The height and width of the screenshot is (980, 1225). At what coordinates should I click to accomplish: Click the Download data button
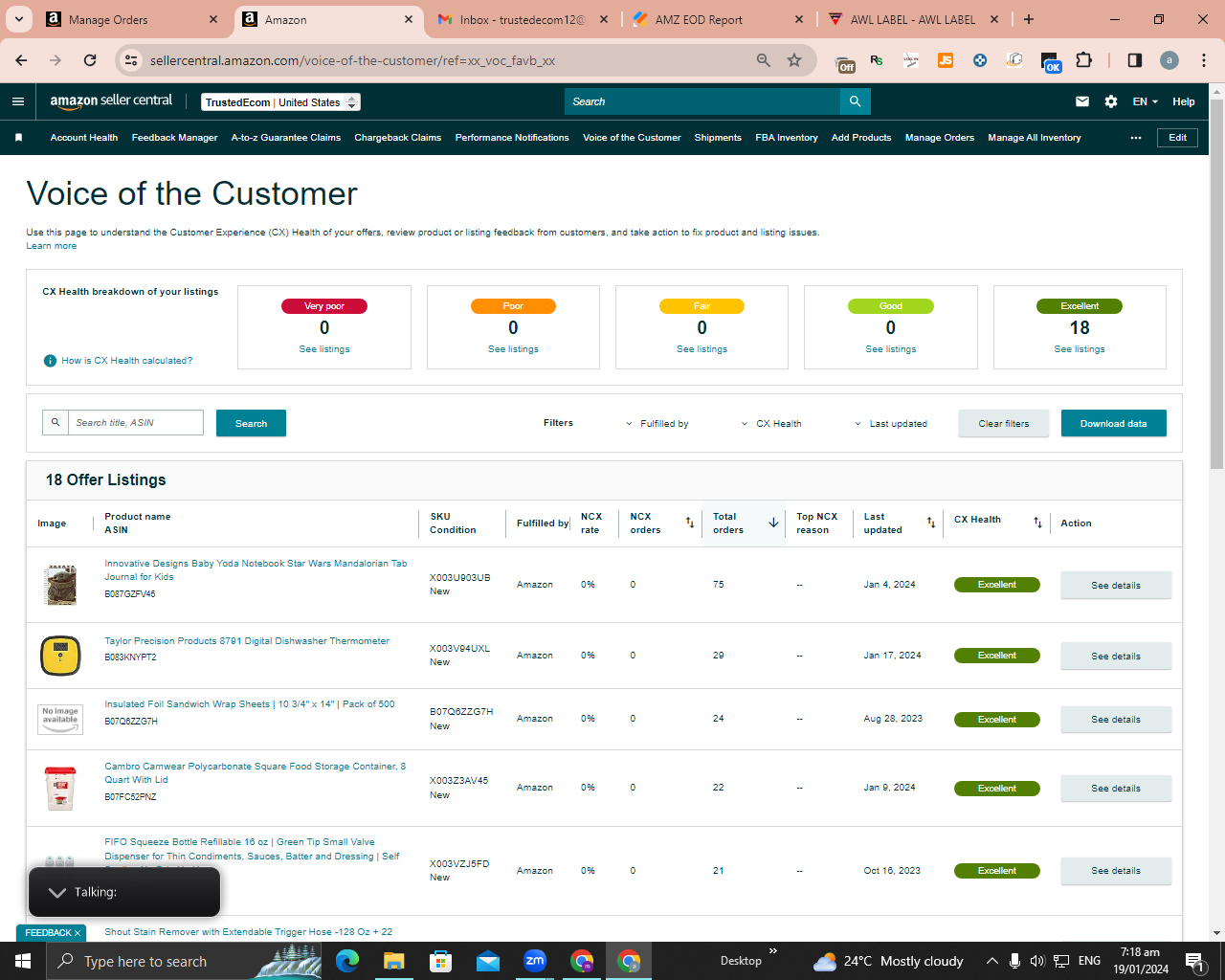pyautogui.click(x=1113, y=423)
